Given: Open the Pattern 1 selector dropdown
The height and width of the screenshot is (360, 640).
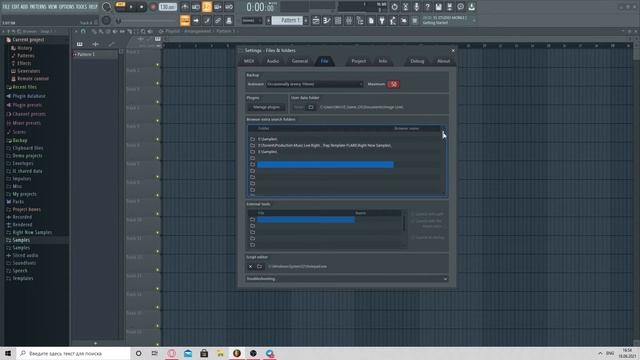Looking at the screenshot, I should (287, 20).
